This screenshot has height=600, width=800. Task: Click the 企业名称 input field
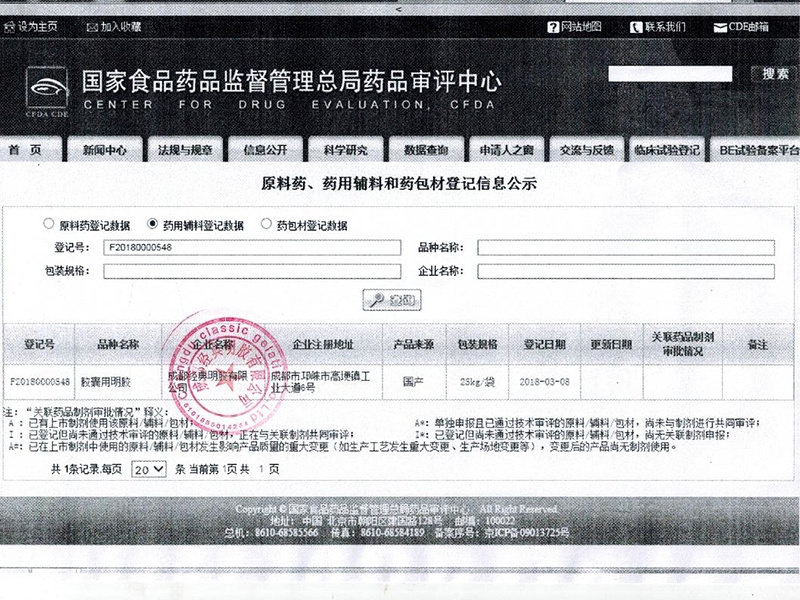(626, 271)
